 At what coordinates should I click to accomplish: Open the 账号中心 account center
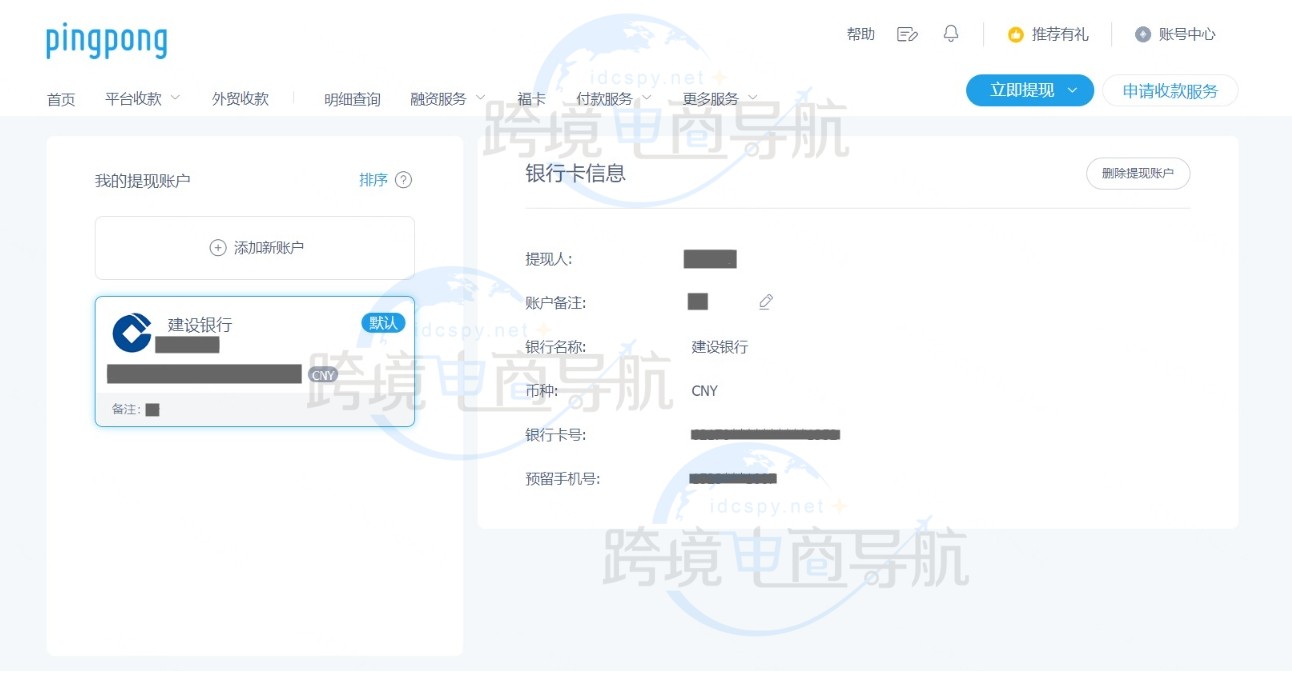pyautogui.click(x=1185, y=33)
